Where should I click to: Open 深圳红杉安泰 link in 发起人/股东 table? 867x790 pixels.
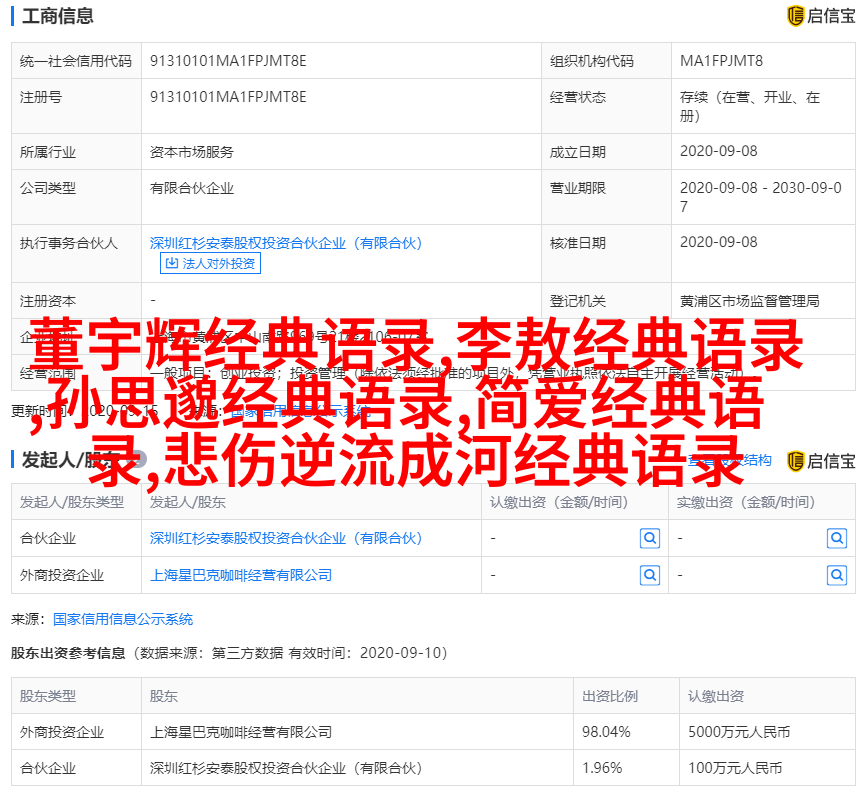pyautogui.click(x=286, y=538)
